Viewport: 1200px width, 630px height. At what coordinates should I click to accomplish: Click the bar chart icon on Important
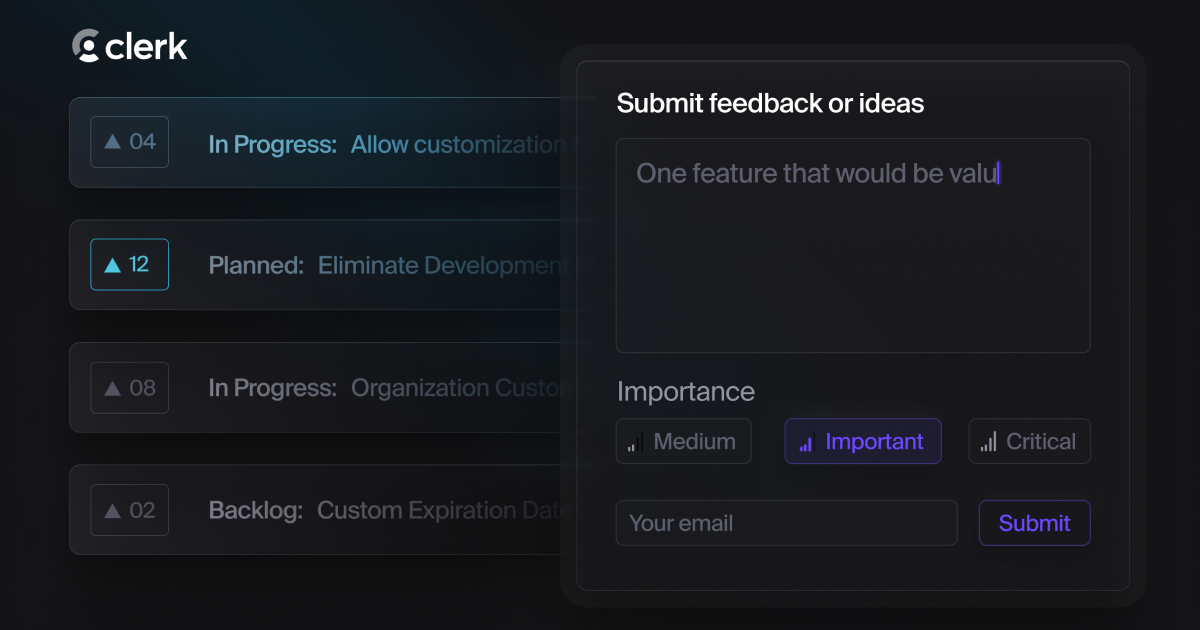(806, 441)
